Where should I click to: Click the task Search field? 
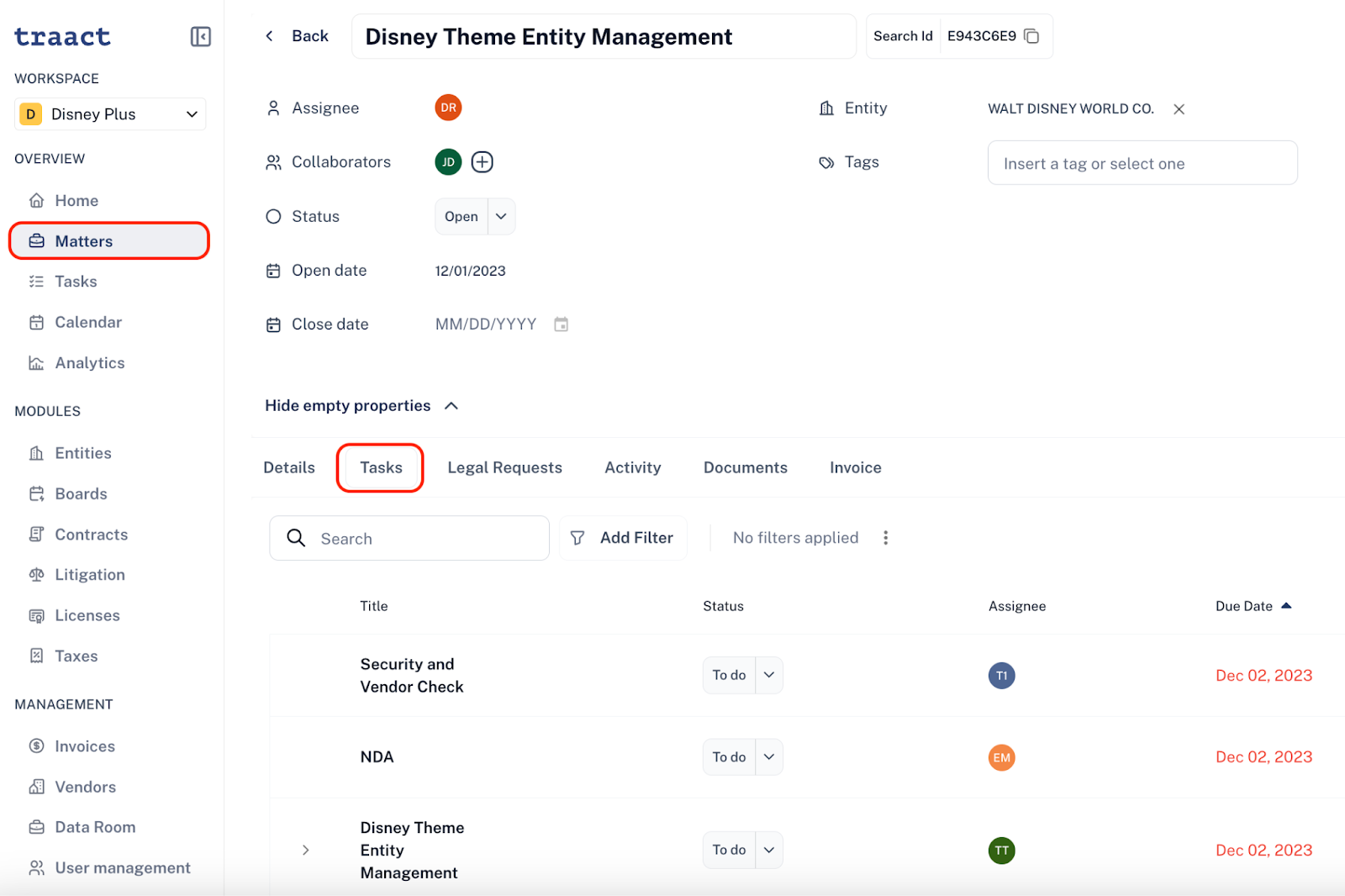(409, 538)
